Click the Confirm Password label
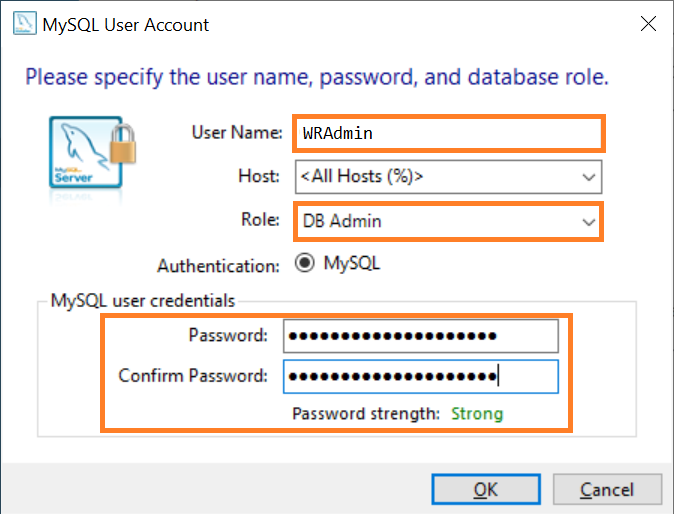 pyautogui.click(x=193, y=376)
